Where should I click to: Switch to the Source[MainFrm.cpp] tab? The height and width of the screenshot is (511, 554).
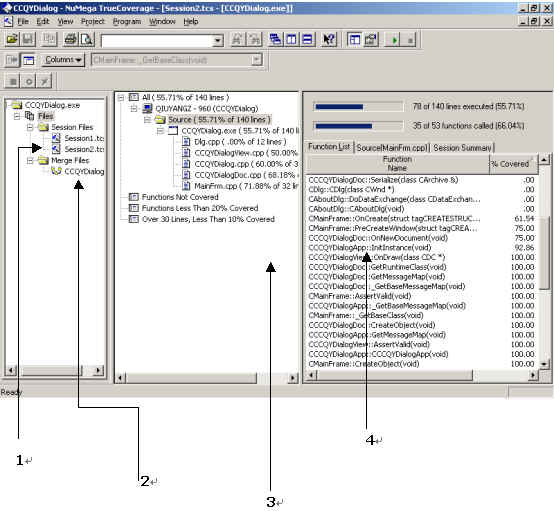392,148
